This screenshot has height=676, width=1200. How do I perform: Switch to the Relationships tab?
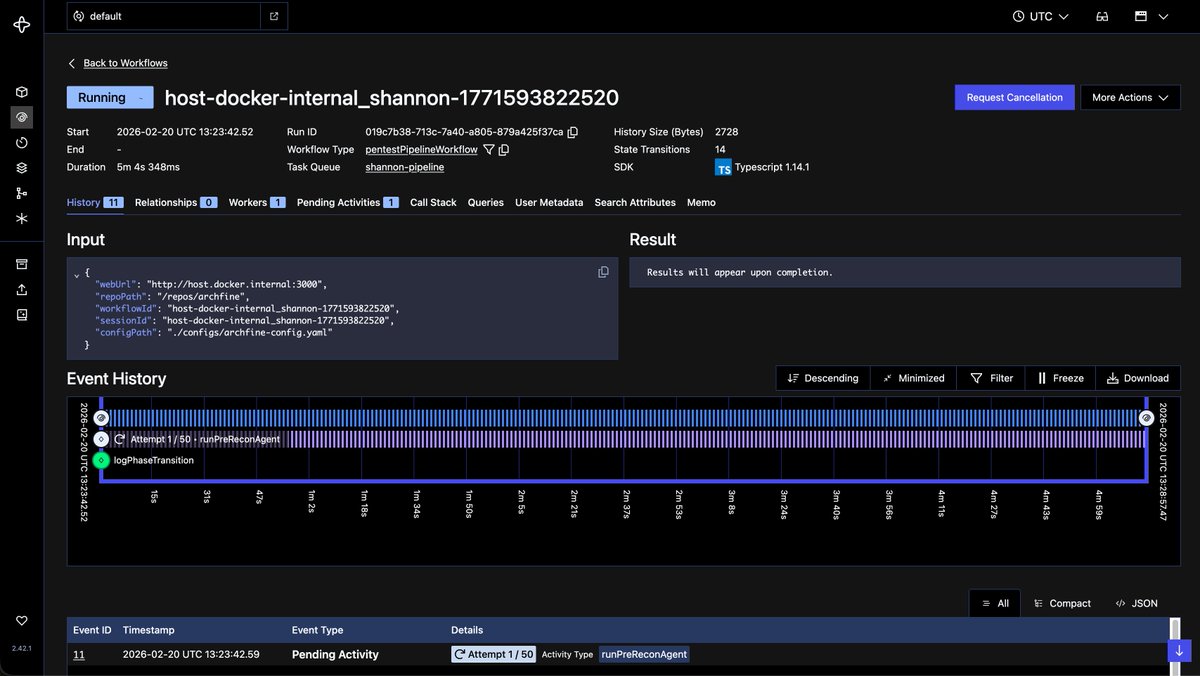coord(176,202)
